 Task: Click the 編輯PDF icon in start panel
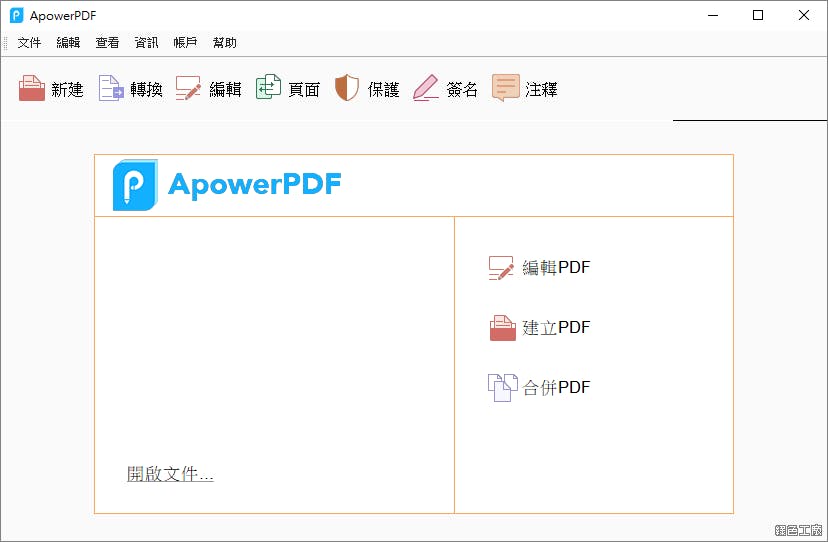tap(501, 268)
